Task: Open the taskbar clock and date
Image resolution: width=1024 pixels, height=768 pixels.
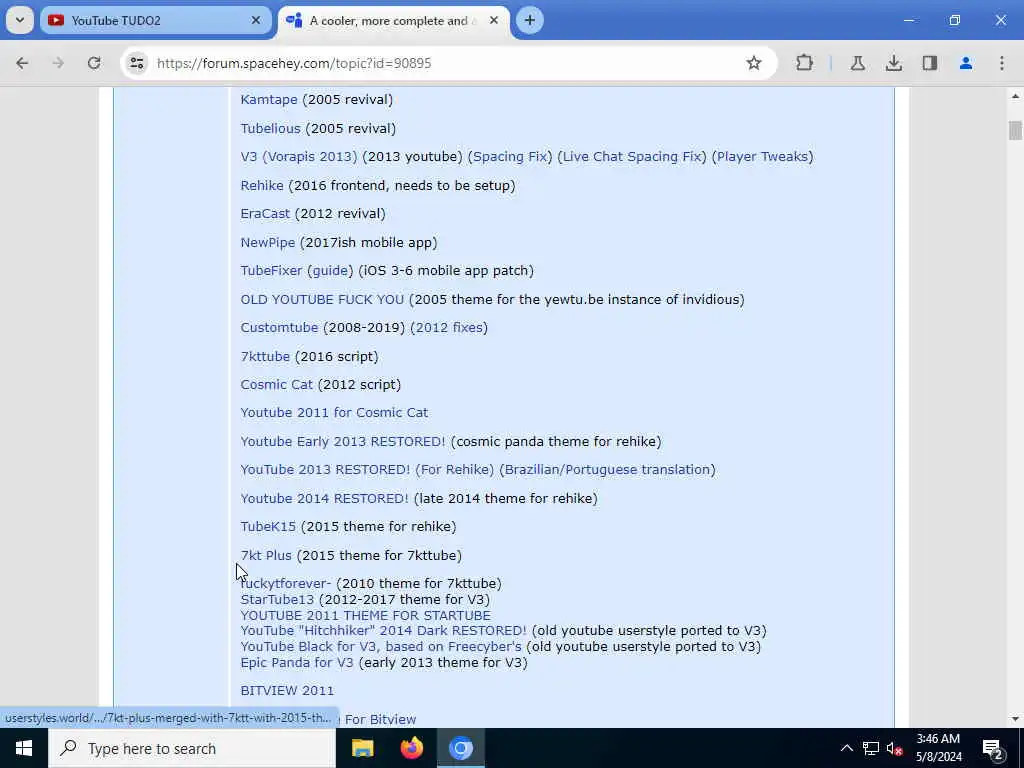Action: (938, 748)
